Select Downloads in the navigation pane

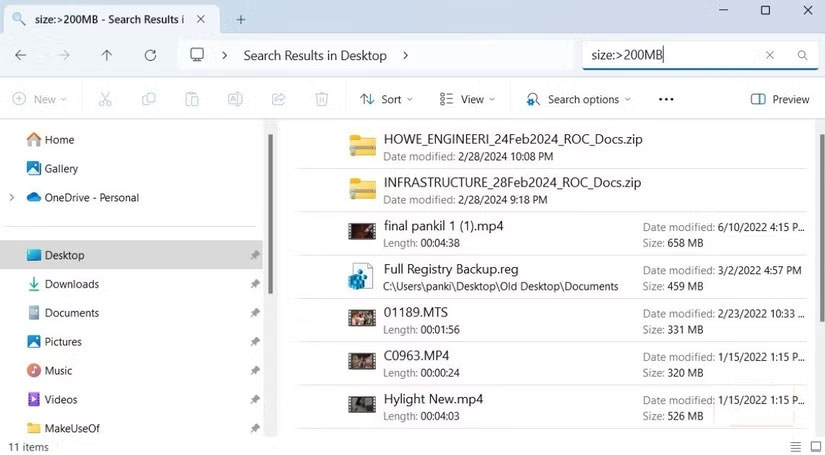pyautogui.click(x=71, y=284)
